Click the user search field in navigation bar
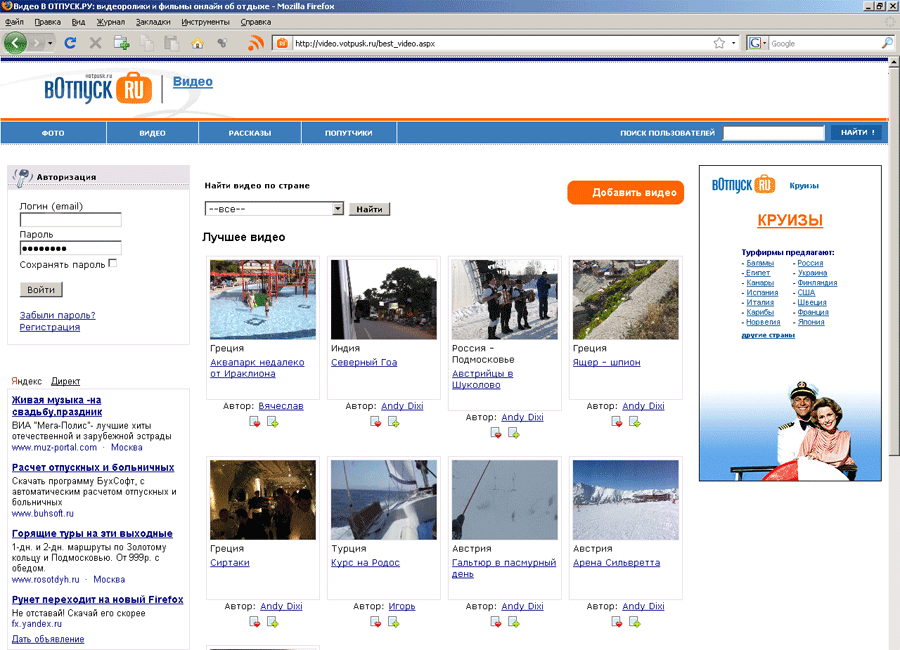 click(773, 133)
